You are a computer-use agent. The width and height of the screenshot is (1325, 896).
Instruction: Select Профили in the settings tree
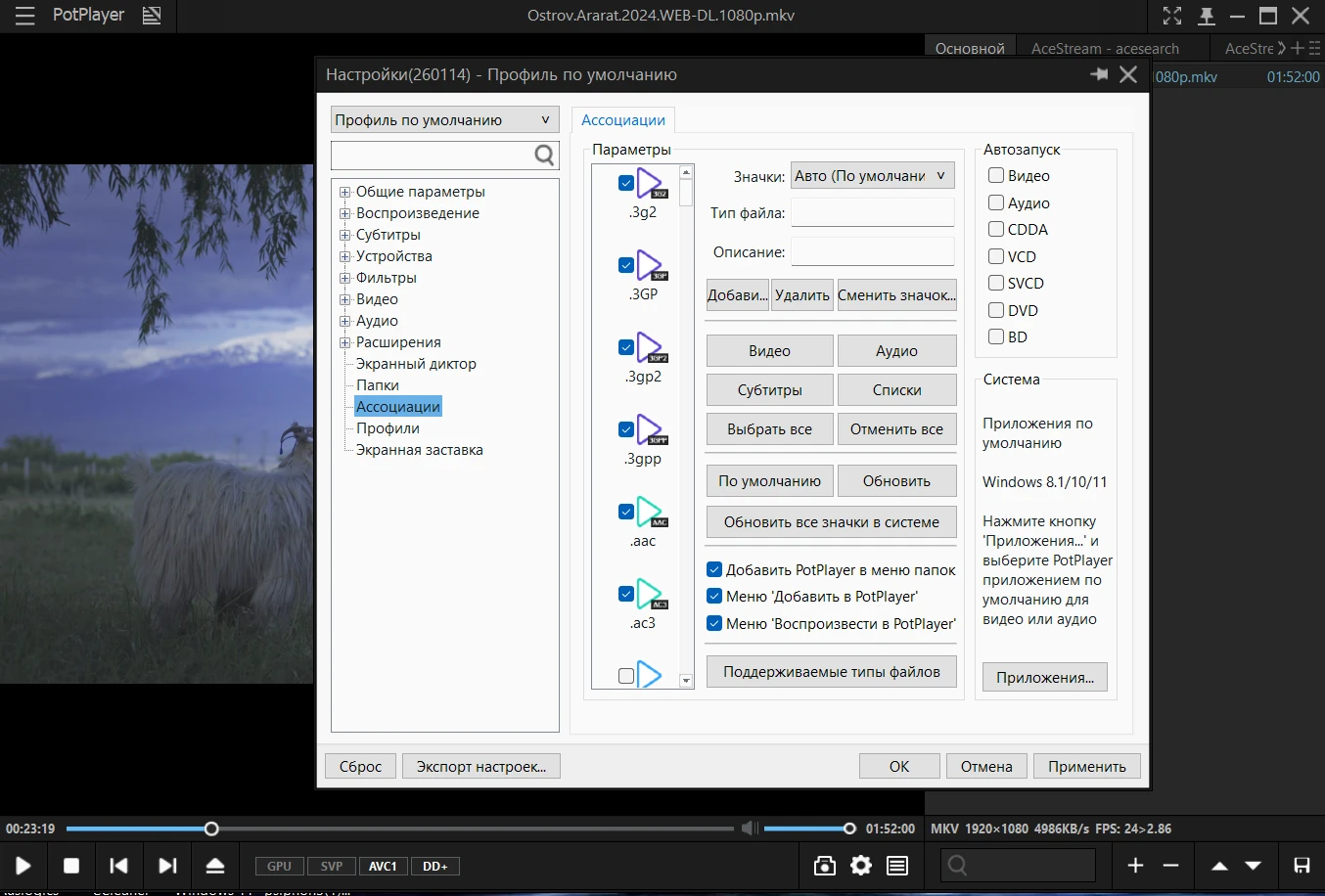388,428
